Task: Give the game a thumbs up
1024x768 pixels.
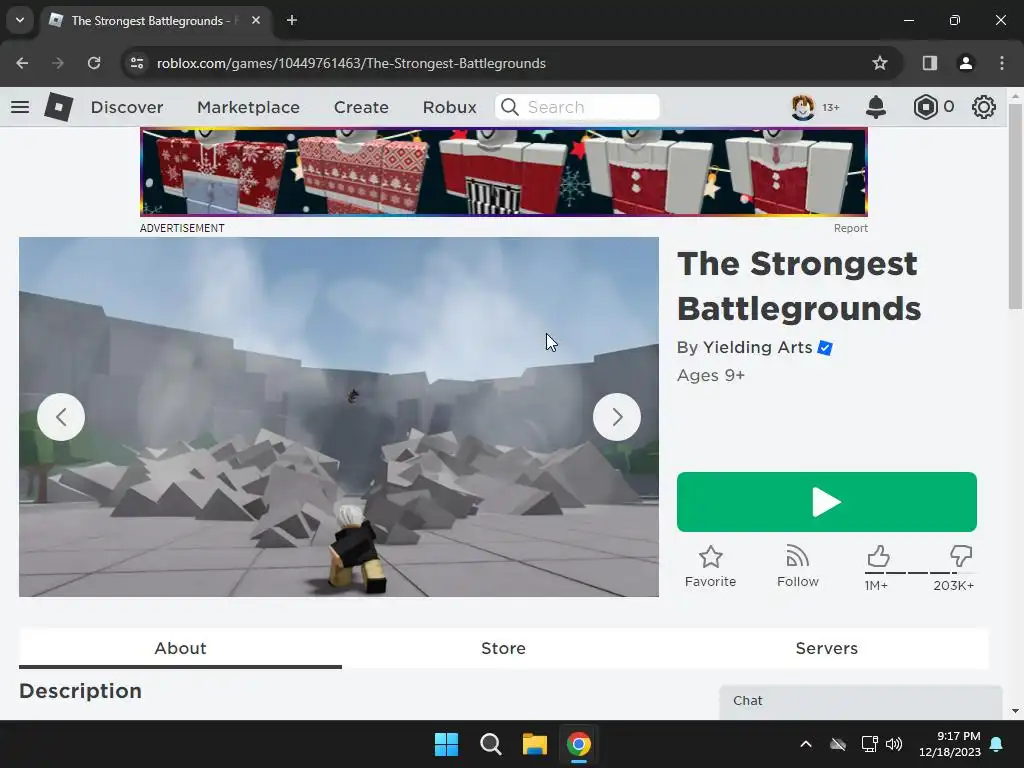Action: [878, 556]
